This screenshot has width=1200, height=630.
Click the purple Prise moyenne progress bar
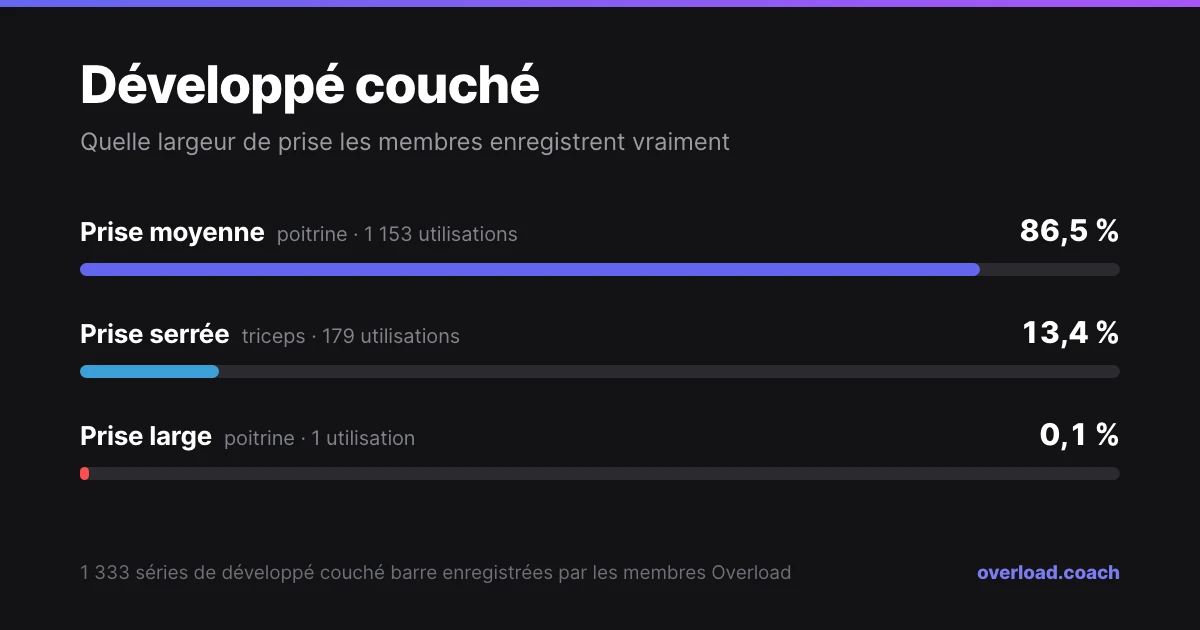pyautogui.click(x=530, y=269)
